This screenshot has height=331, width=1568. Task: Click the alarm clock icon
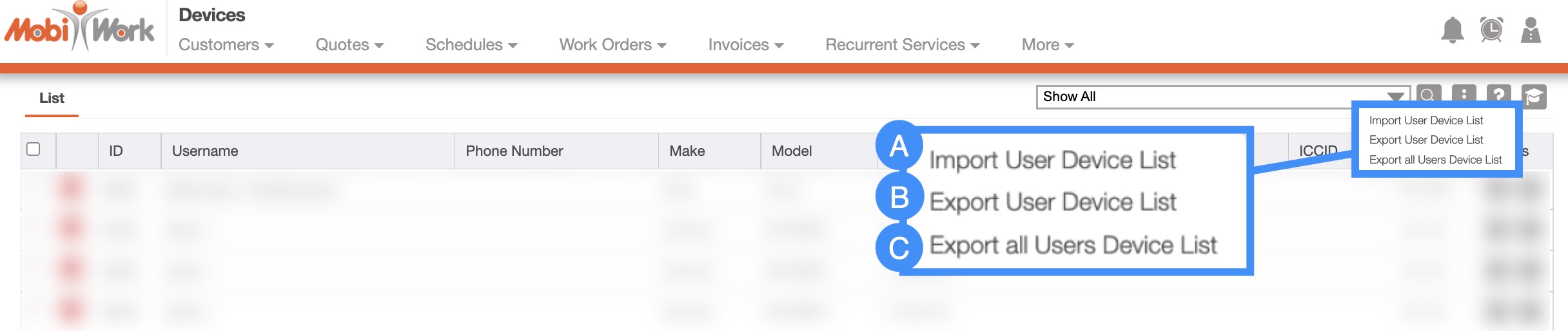coord(1491,30)
